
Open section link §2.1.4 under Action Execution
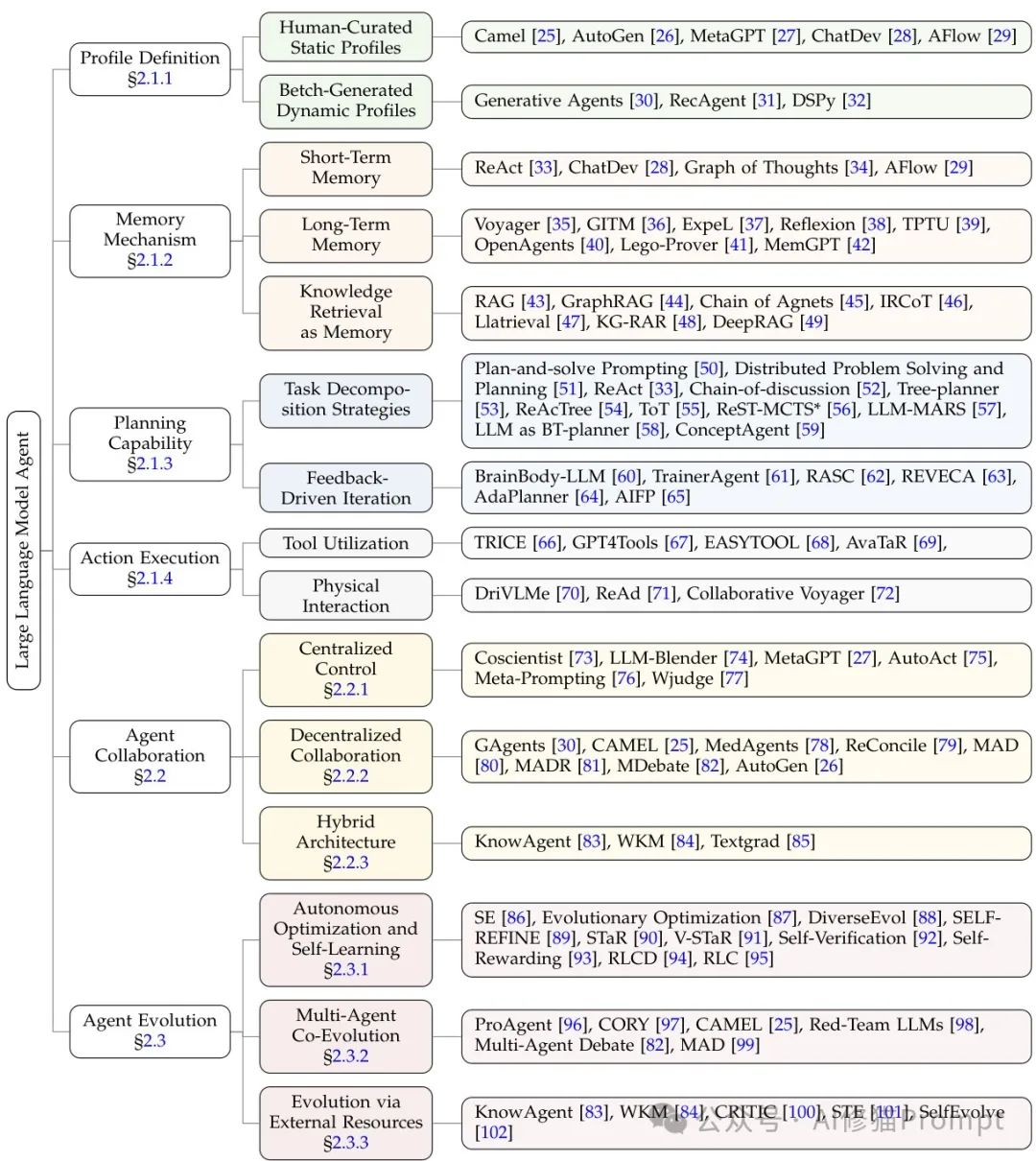coord(150,578)
